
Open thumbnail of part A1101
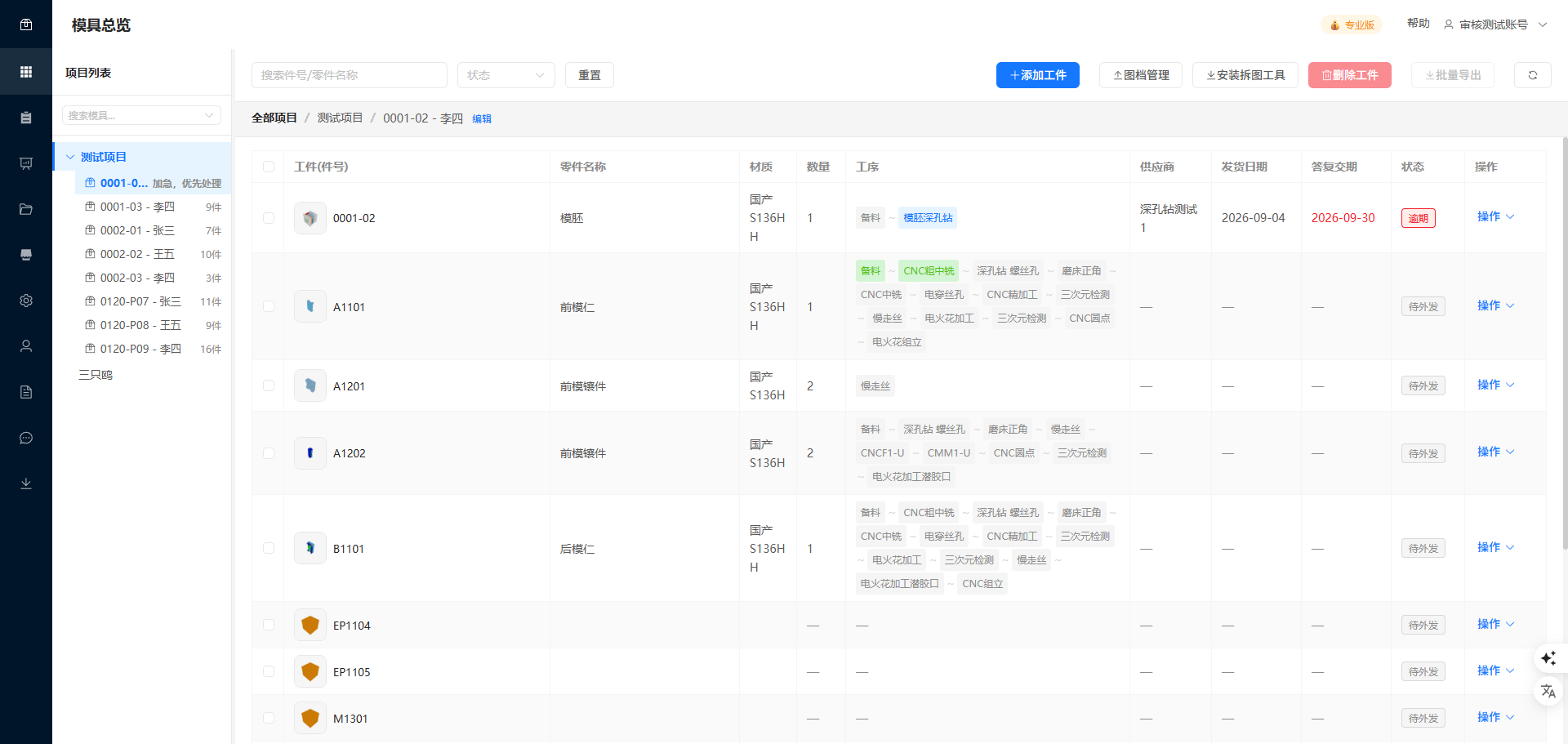310,306
